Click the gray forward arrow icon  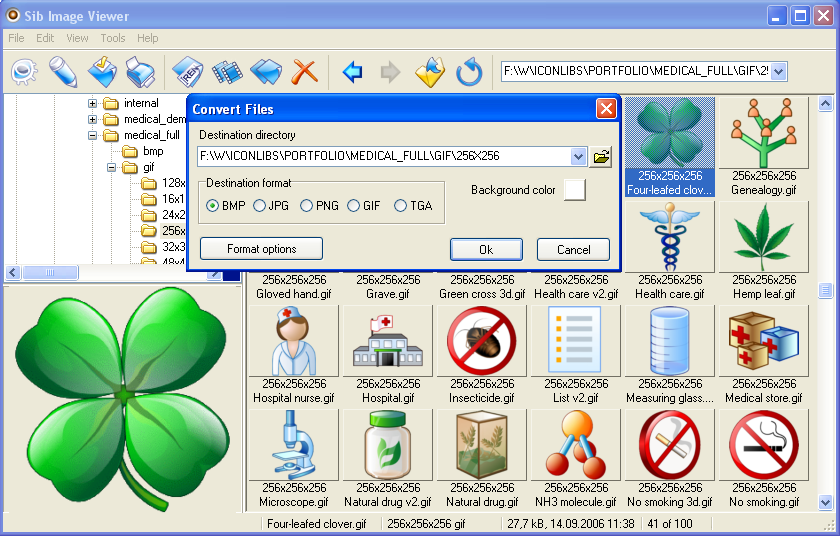click(391, 71)
